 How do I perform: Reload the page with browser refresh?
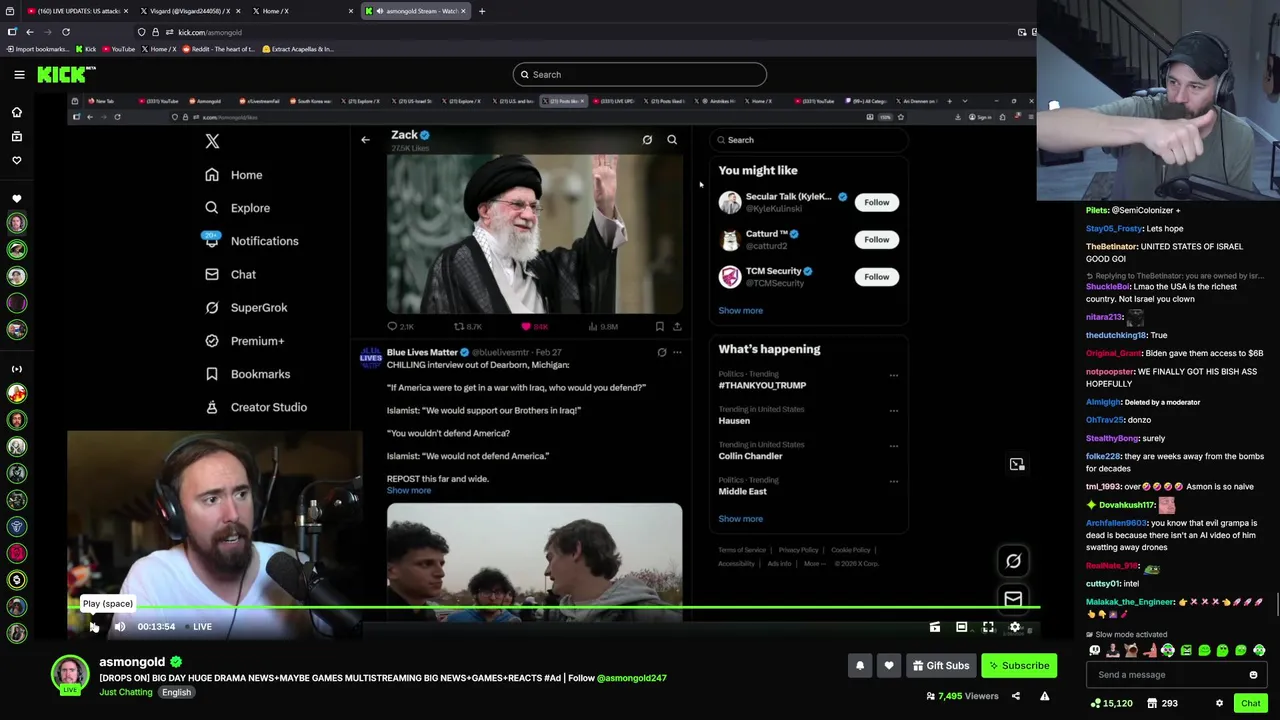coord(65,32)
